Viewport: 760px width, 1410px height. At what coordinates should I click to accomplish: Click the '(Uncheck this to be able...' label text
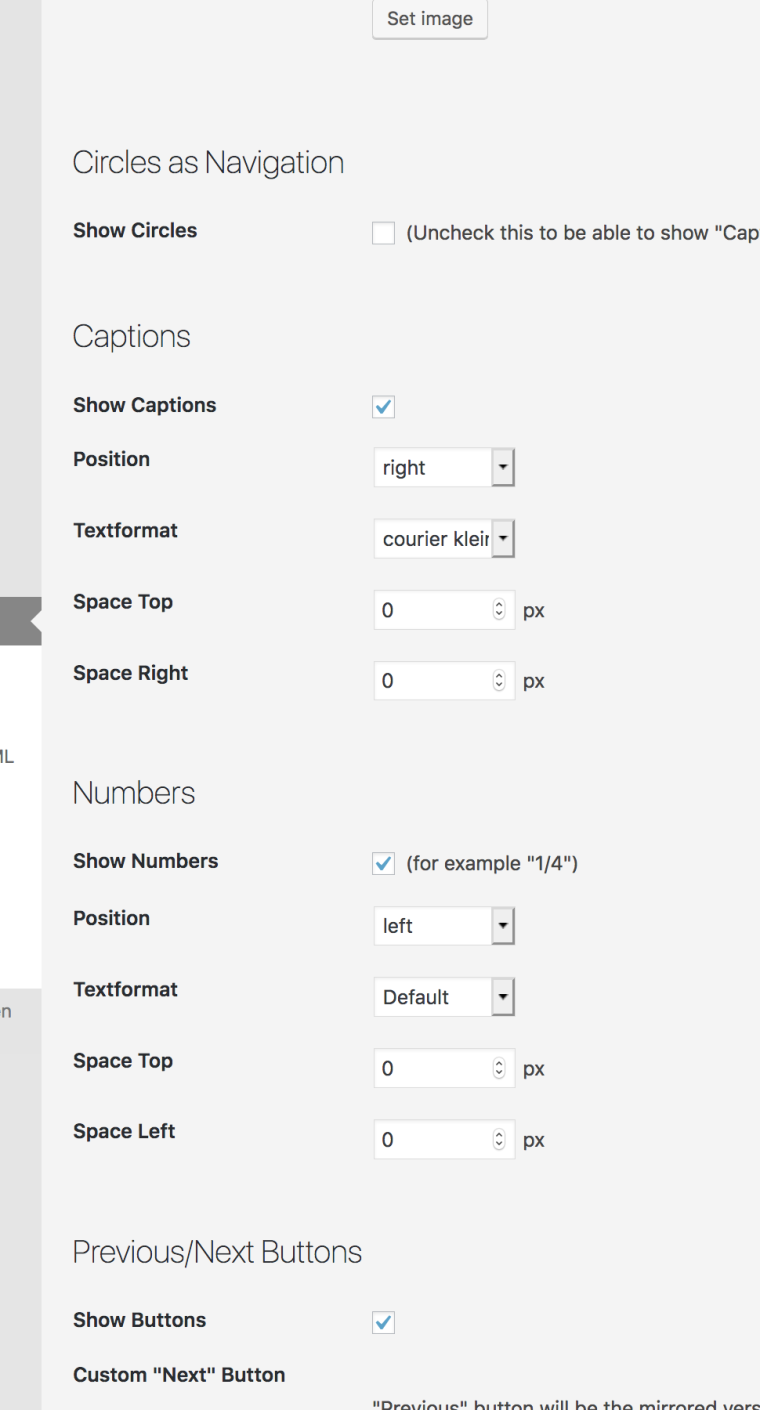(x=580, y=234)
